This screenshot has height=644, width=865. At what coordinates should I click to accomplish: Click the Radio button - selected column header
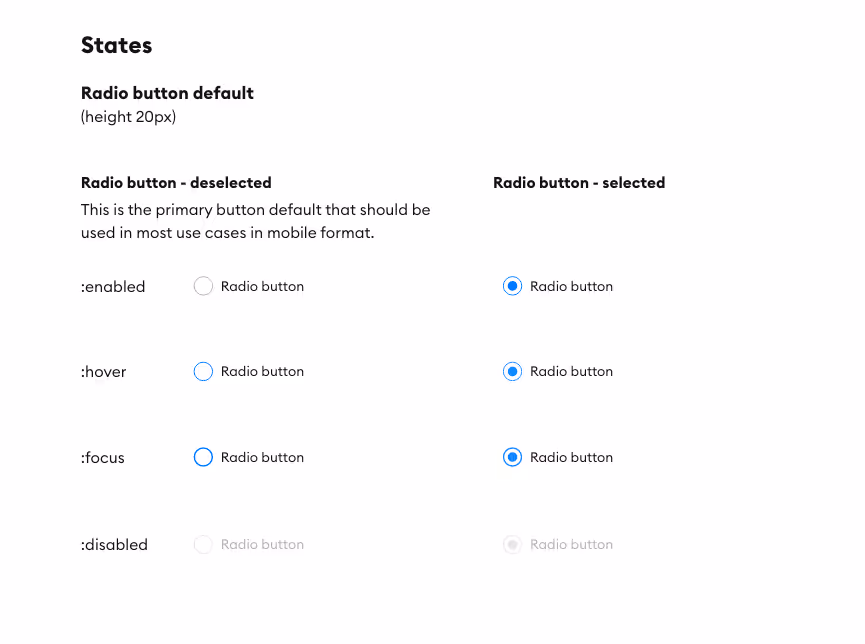(579, 182)
